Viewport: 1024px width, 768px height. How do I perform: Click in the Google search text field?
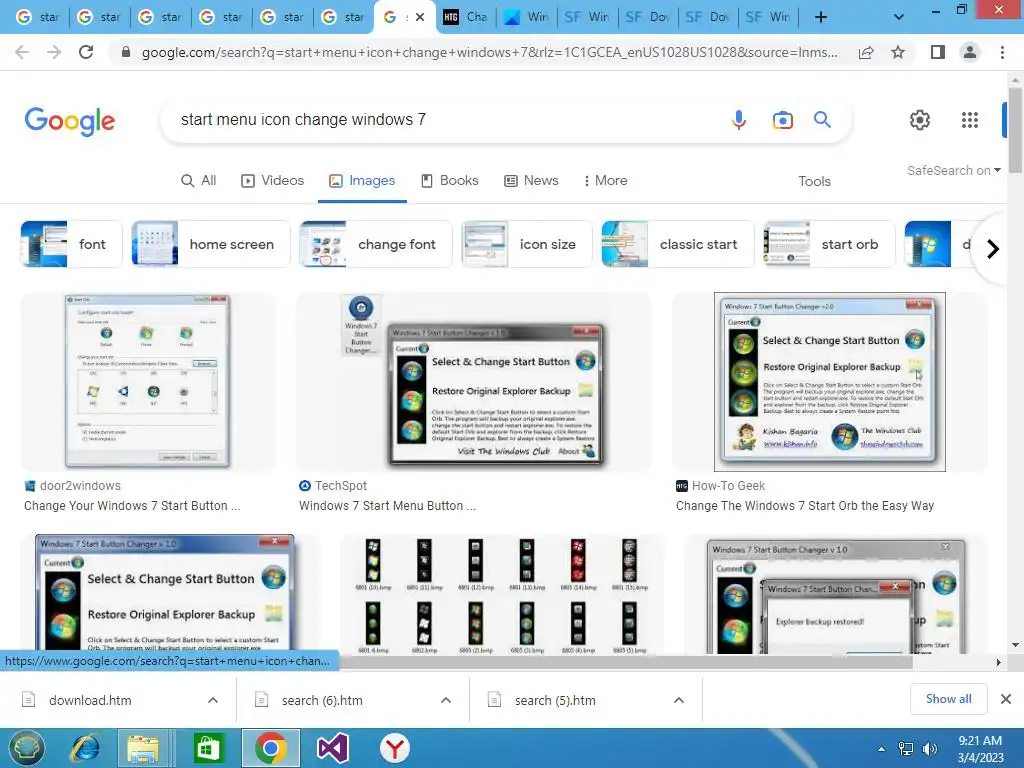(444, 120)
